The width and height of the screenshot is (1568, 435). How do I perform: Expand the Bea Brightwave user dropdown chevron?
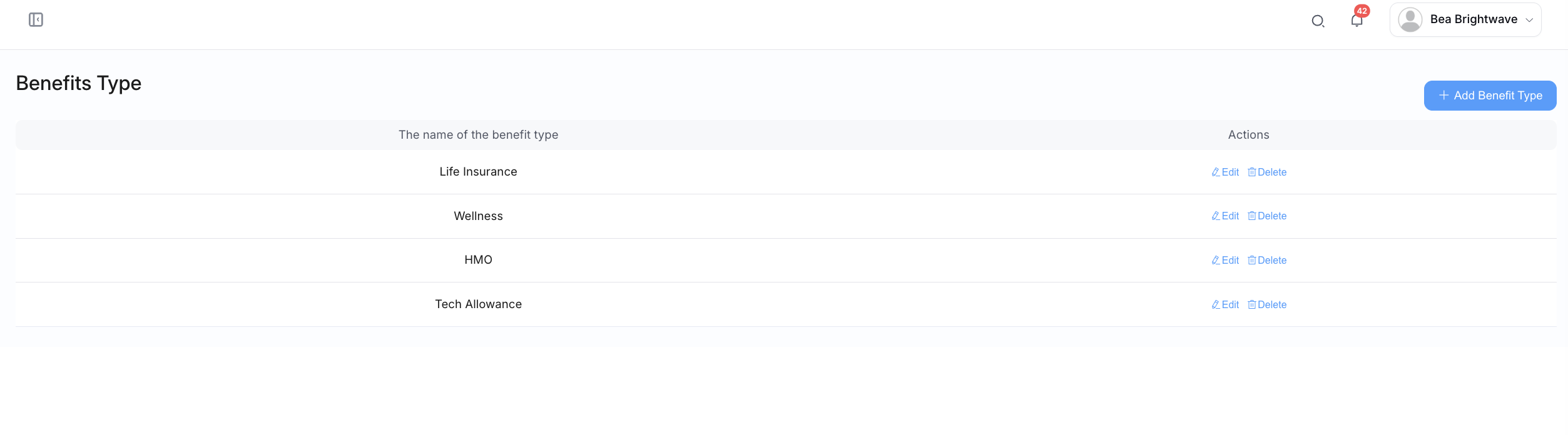click(1529, 20)
